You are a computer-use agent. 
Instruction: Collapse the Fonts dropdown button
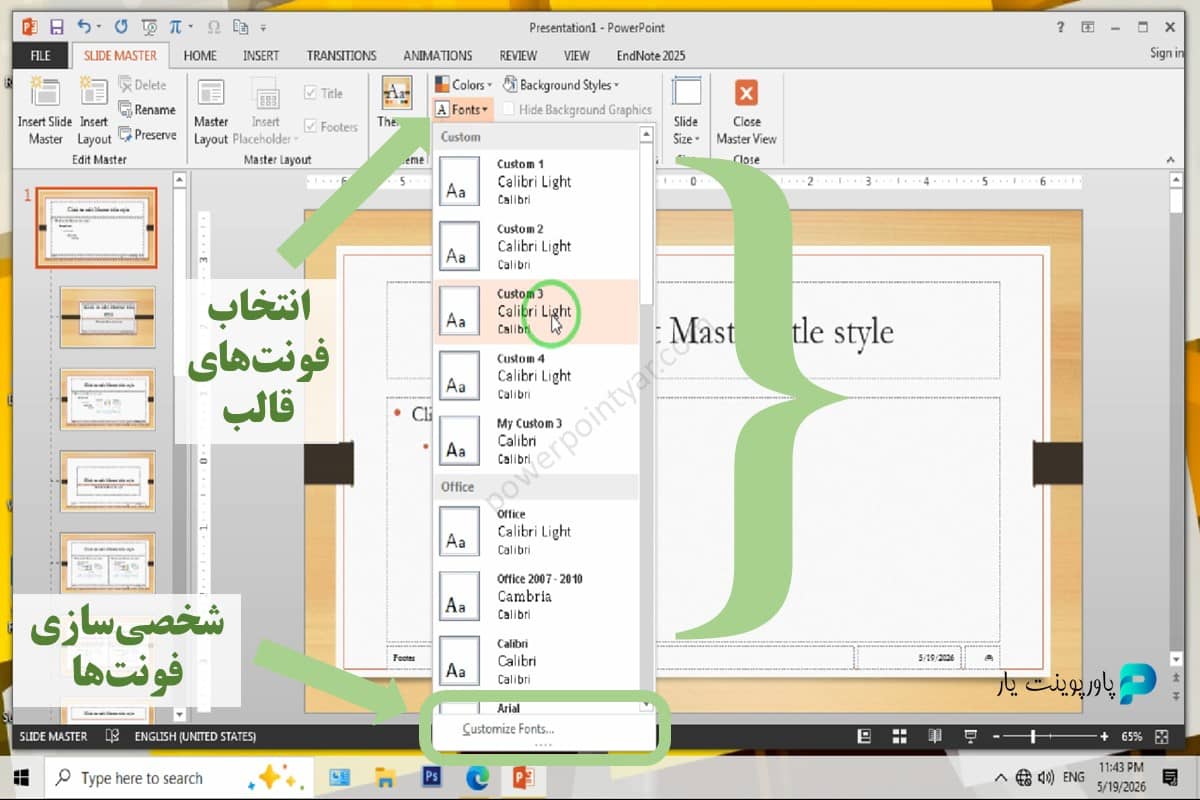pyautogui.click(x=462, y=110)
